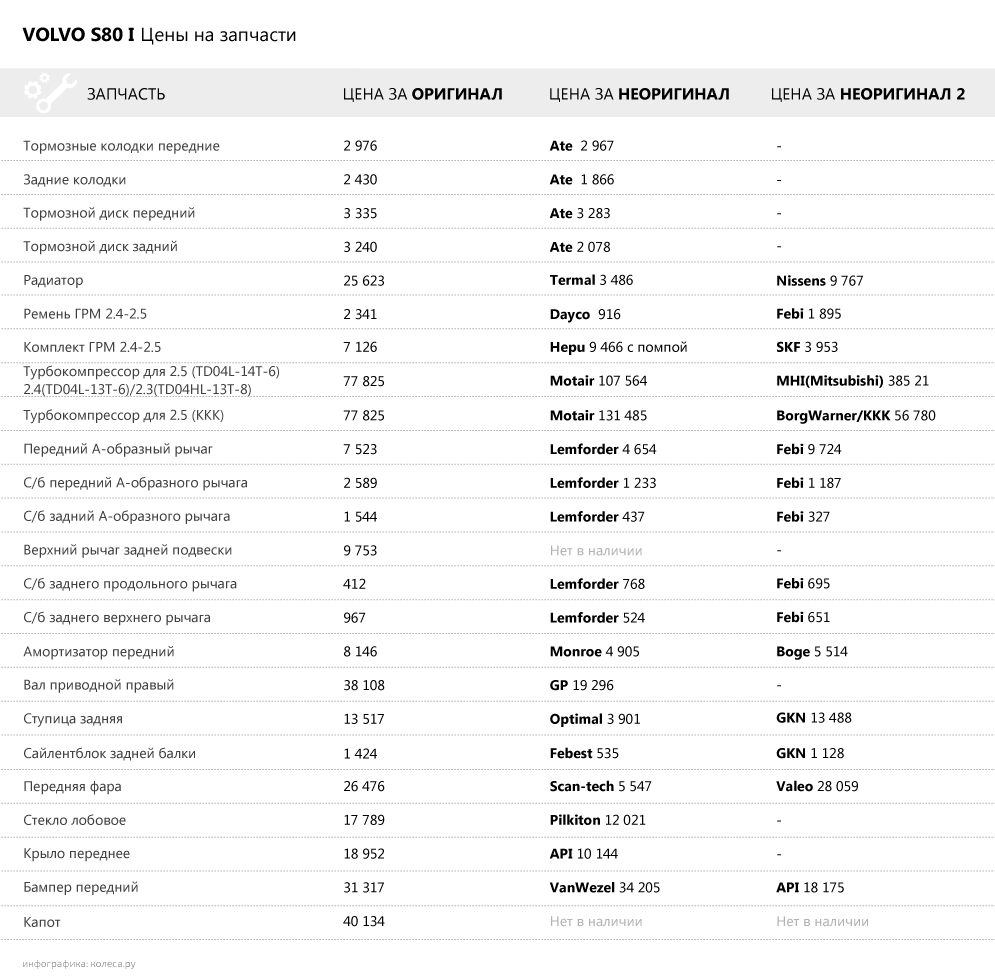The height and width of the screenshot is (977, 995).
Task: Click the инфографика: колеса.ру credit text
Action: click(78, 964)
